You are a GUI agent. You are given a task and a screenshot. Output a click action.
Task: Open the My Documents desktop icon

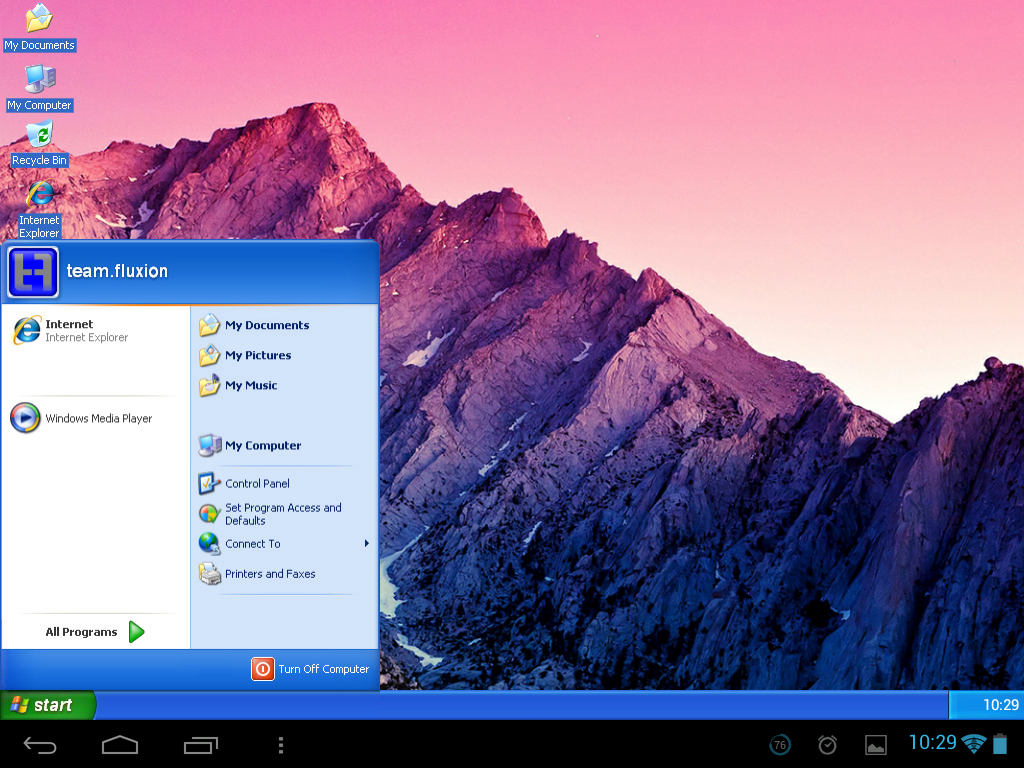39,27
